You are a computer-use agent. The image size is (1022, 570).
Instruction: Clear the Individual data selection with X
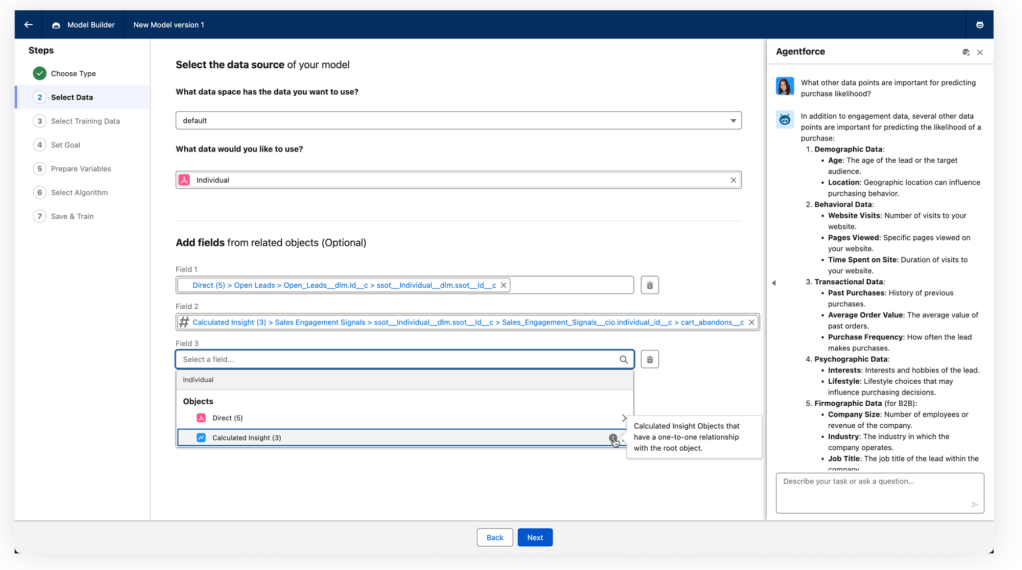pos(733,180)
